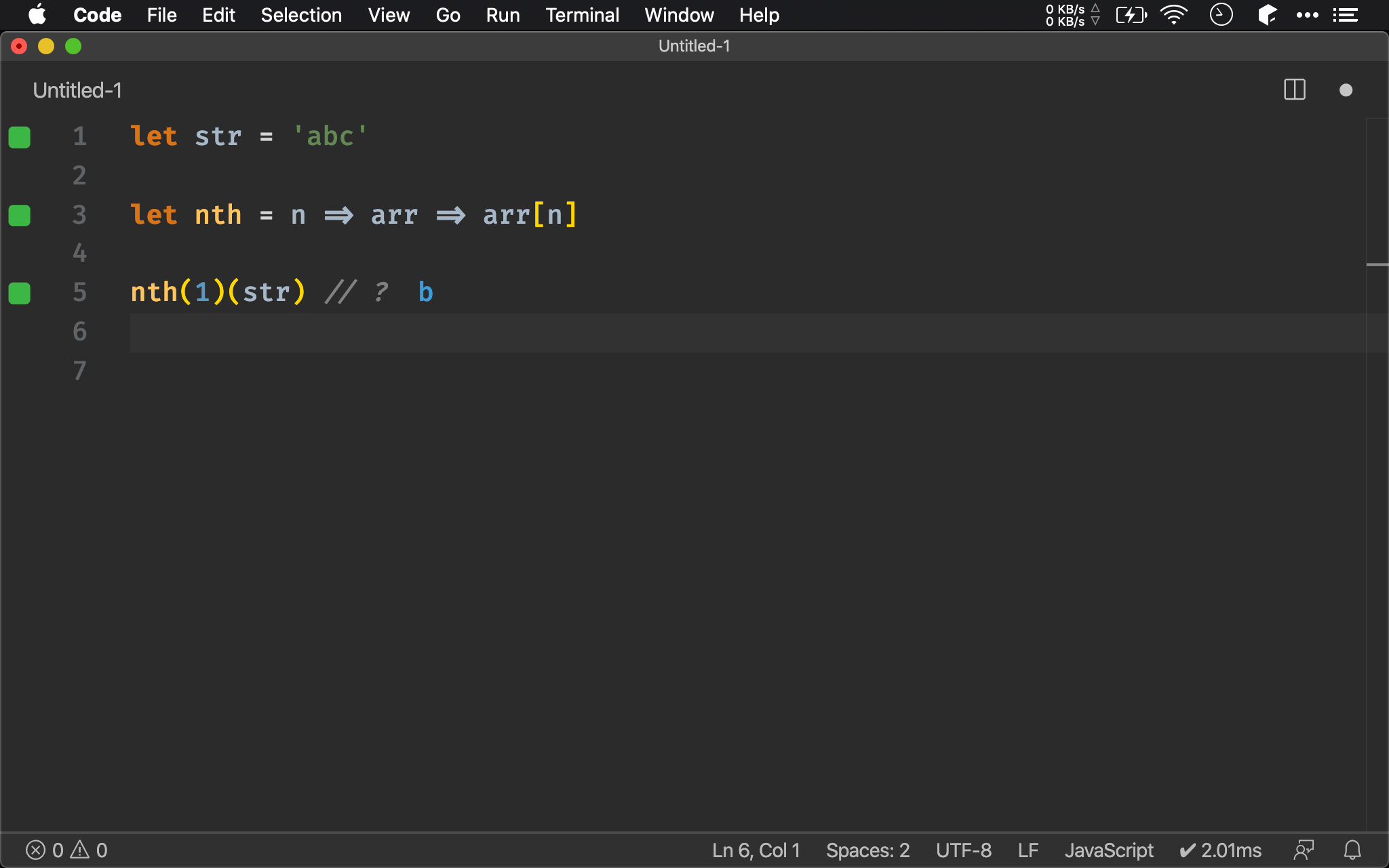The image size is (1389, 868).
Task: Click the battery charging icon
Action: click(x=1131, y=15)
